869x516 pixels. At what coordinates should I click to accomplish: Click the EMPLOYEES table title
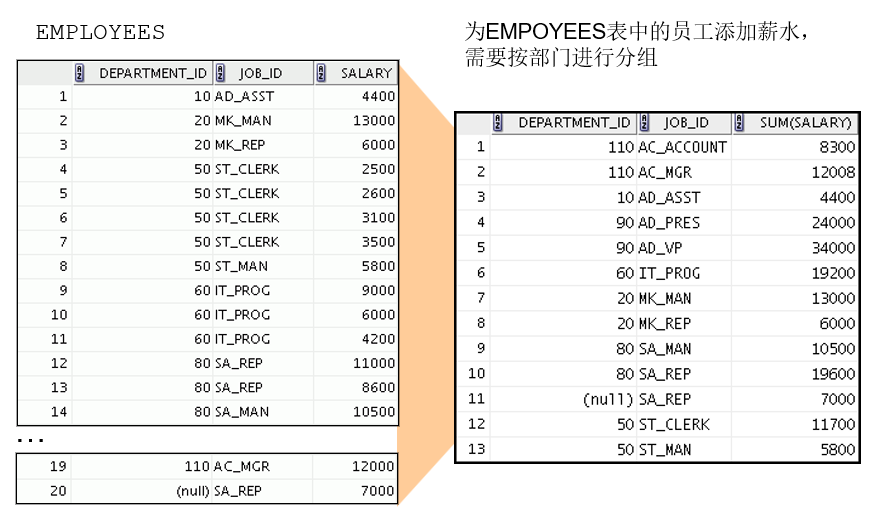(x=100, y=32)
